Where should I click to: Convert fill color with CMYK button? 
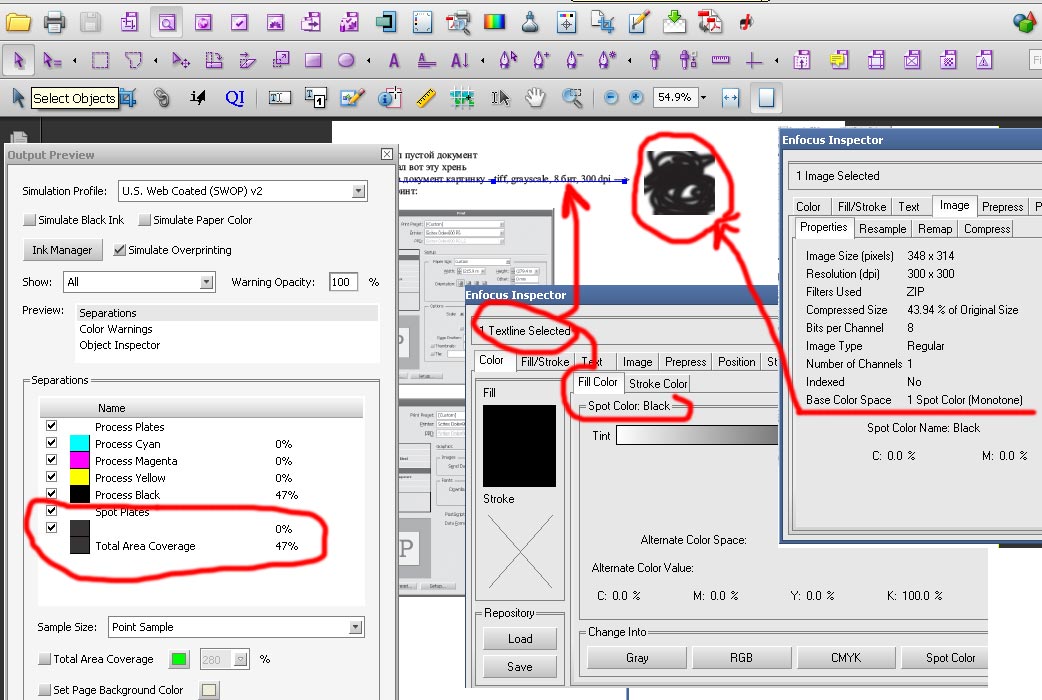[846, 657]
